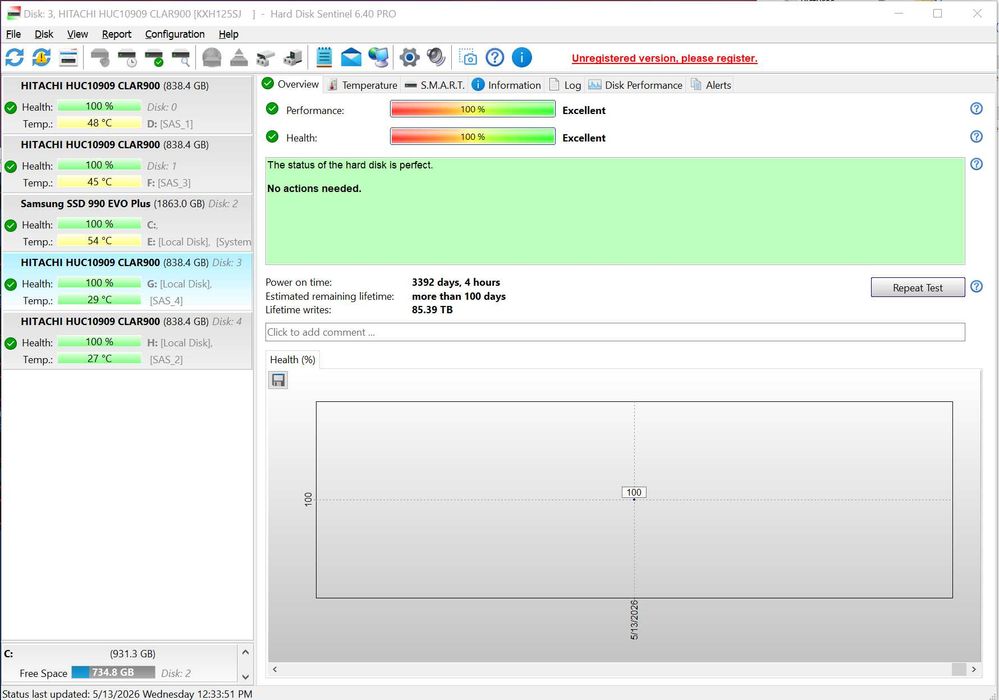This screenshot has height=700, width=999.
Task: Switch to the Temperature tab
Action: [363, 85]
